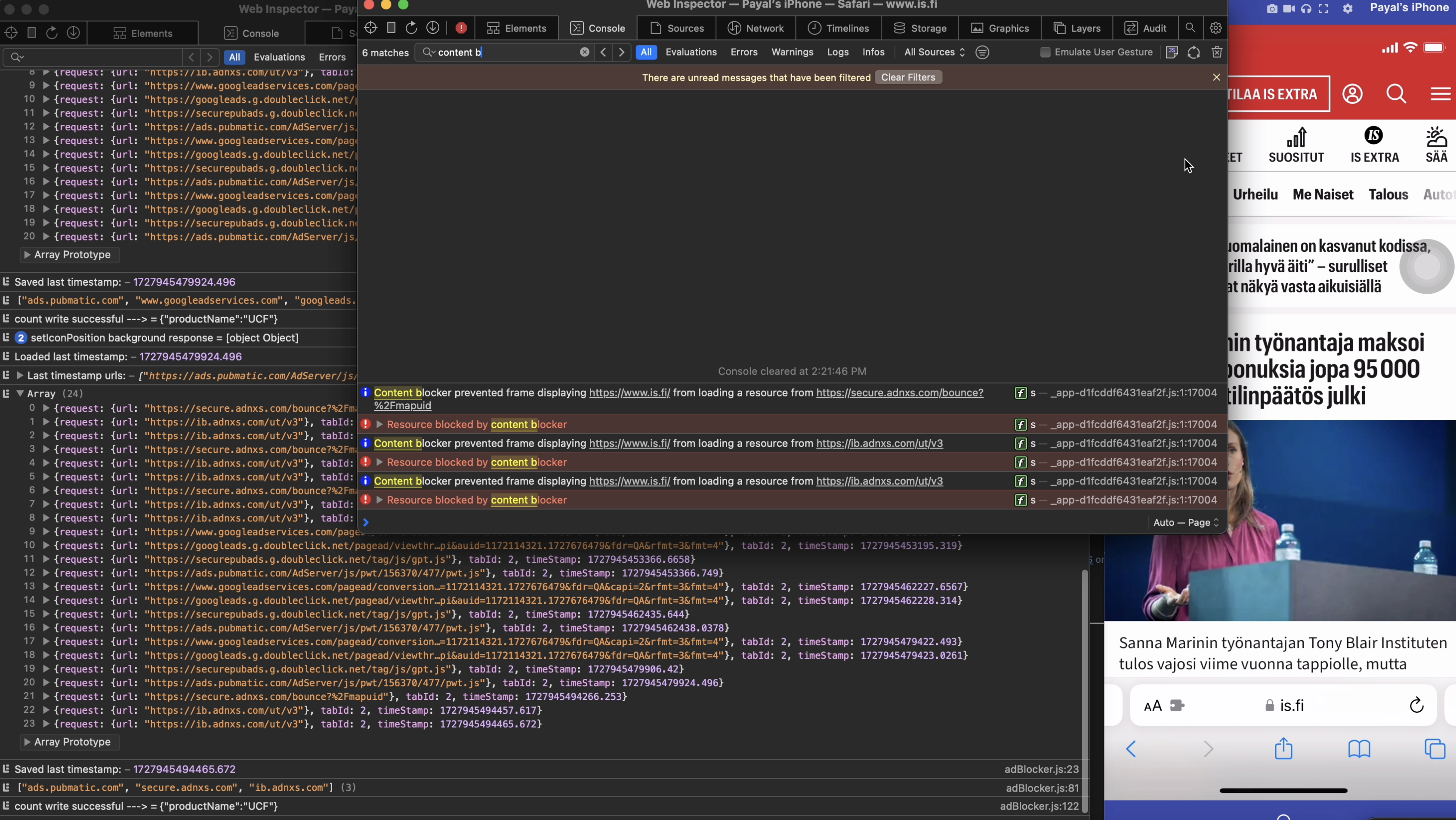Select the Warnings filter scope
Image resolution: width=1456 pixels, height=820 pixels.
(792, 52)
